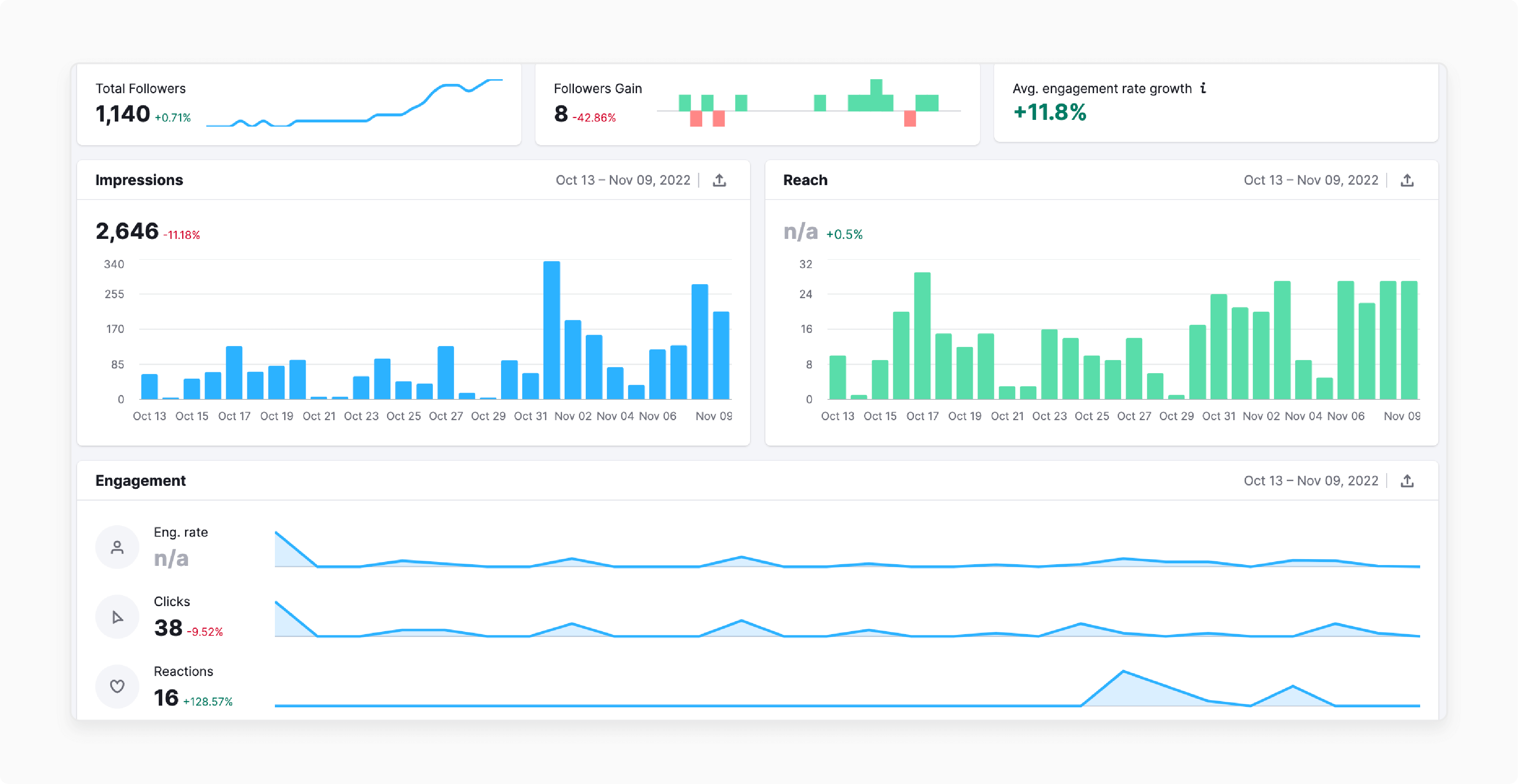Click the Oct 17 bar in Reach chart
Screen dimensions: 1518x784
pos(923,336)
